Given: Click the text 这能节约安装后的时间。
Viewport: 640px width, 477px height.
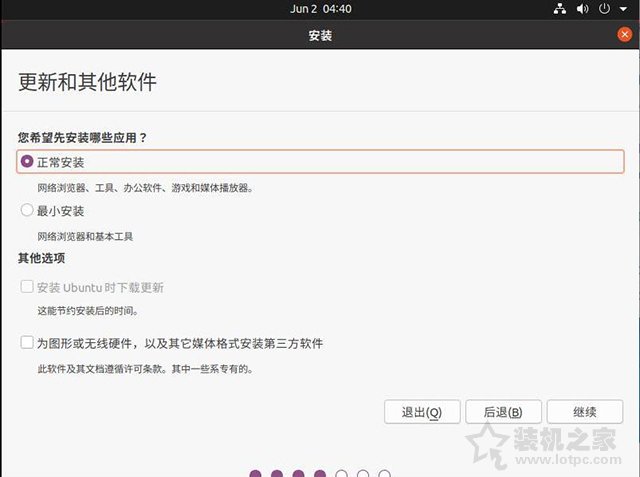Looking at the screenshot, I should click(88, 311).
